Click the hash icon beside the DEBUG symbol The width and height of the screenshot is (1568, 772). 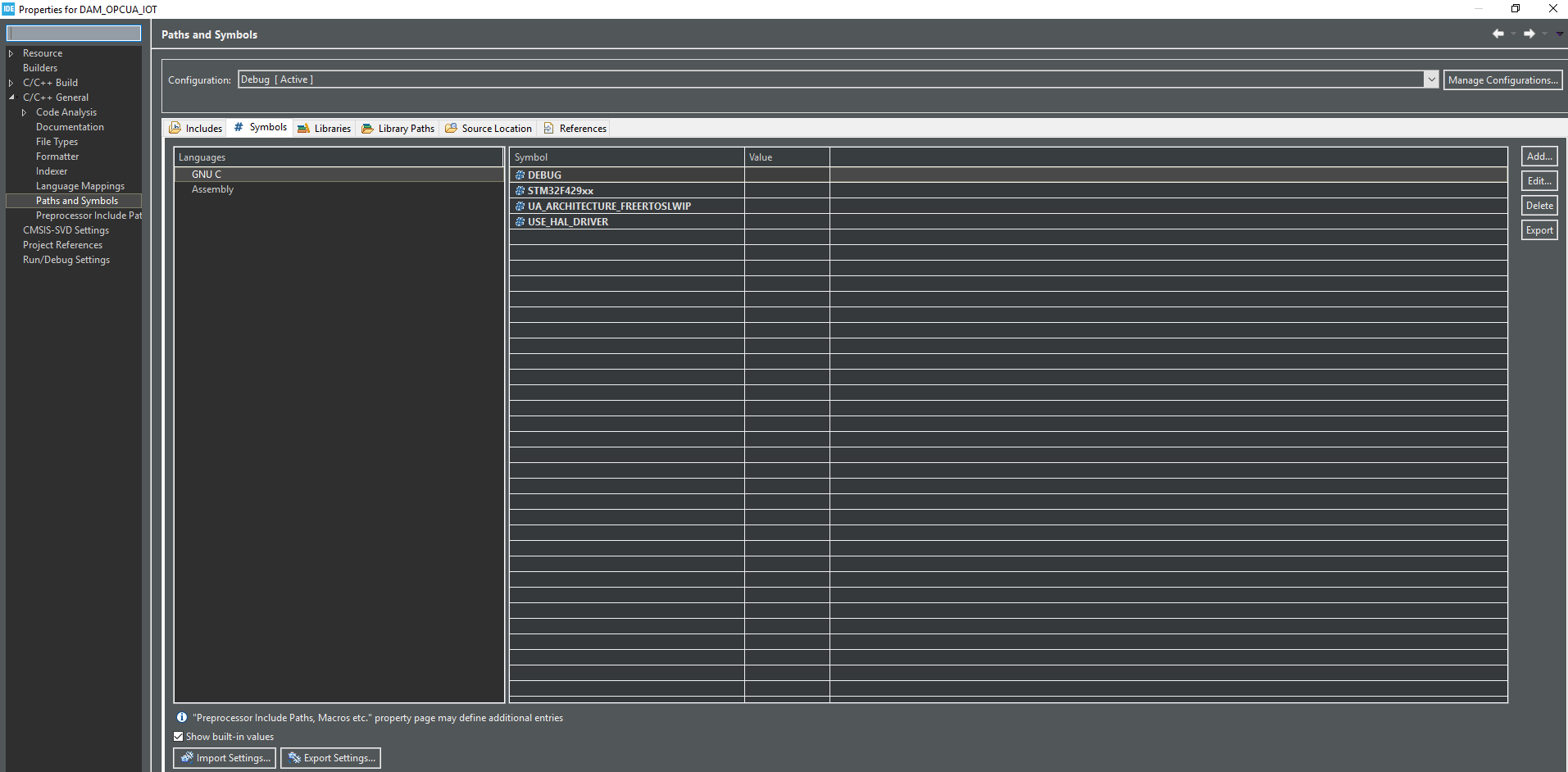(519, 175)
